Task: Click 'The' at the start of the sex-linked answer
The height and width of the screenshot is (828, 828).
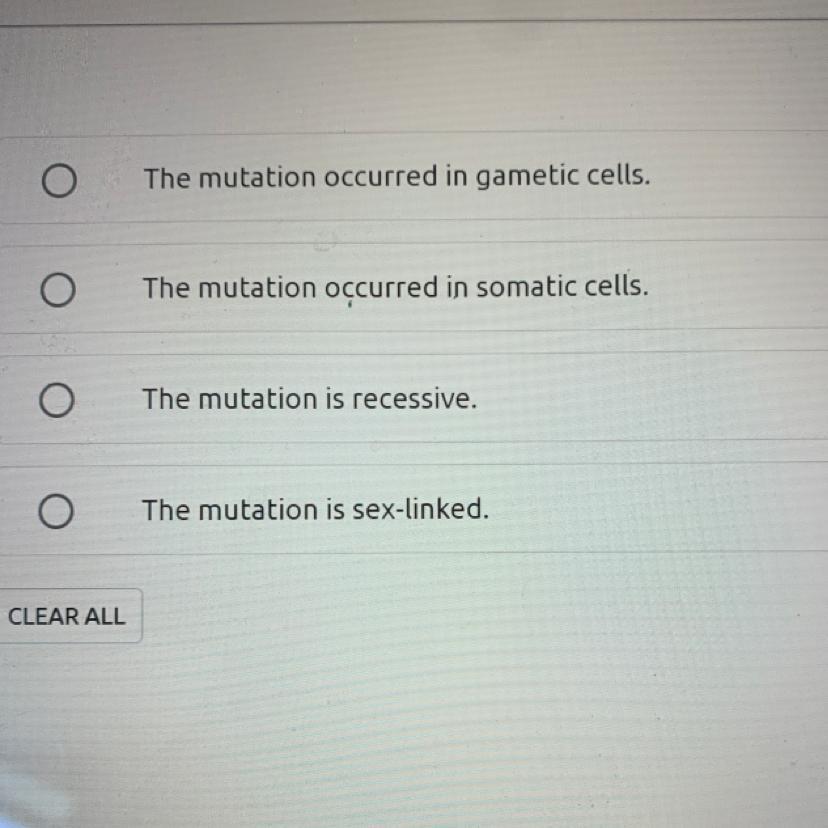Action: coord(164,510)
